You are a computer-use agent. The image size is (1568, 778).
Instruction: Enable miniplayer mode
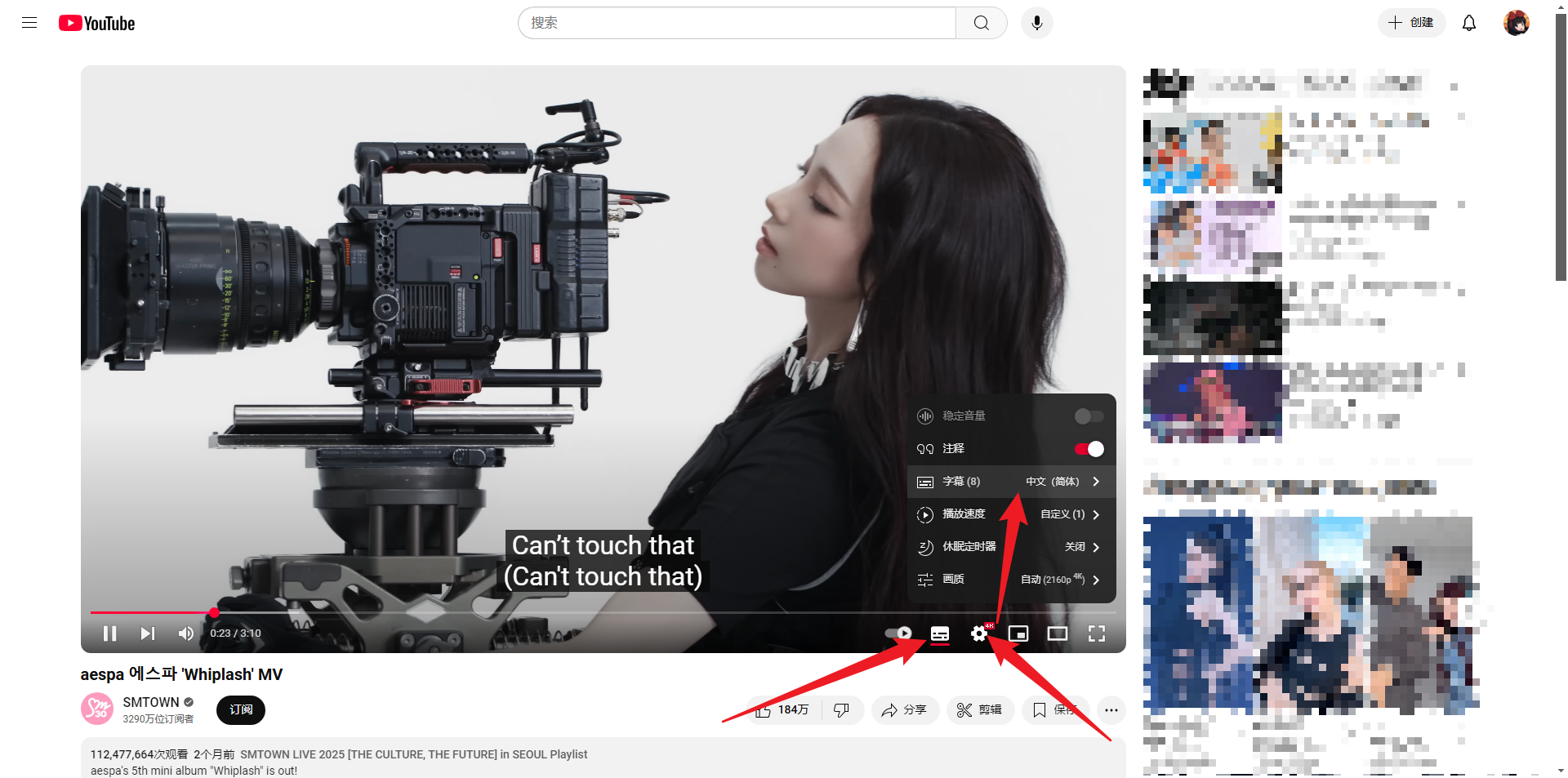1018,634
